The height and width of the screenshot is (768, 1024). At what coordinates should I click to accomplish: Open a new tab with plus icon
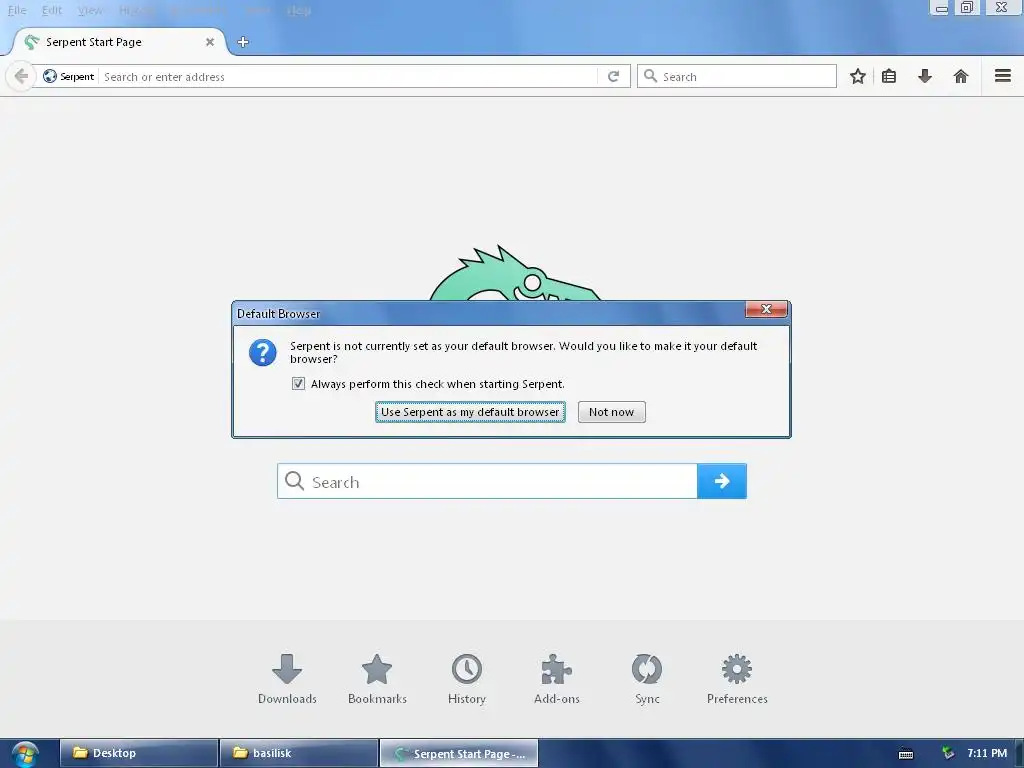[243, 42]
